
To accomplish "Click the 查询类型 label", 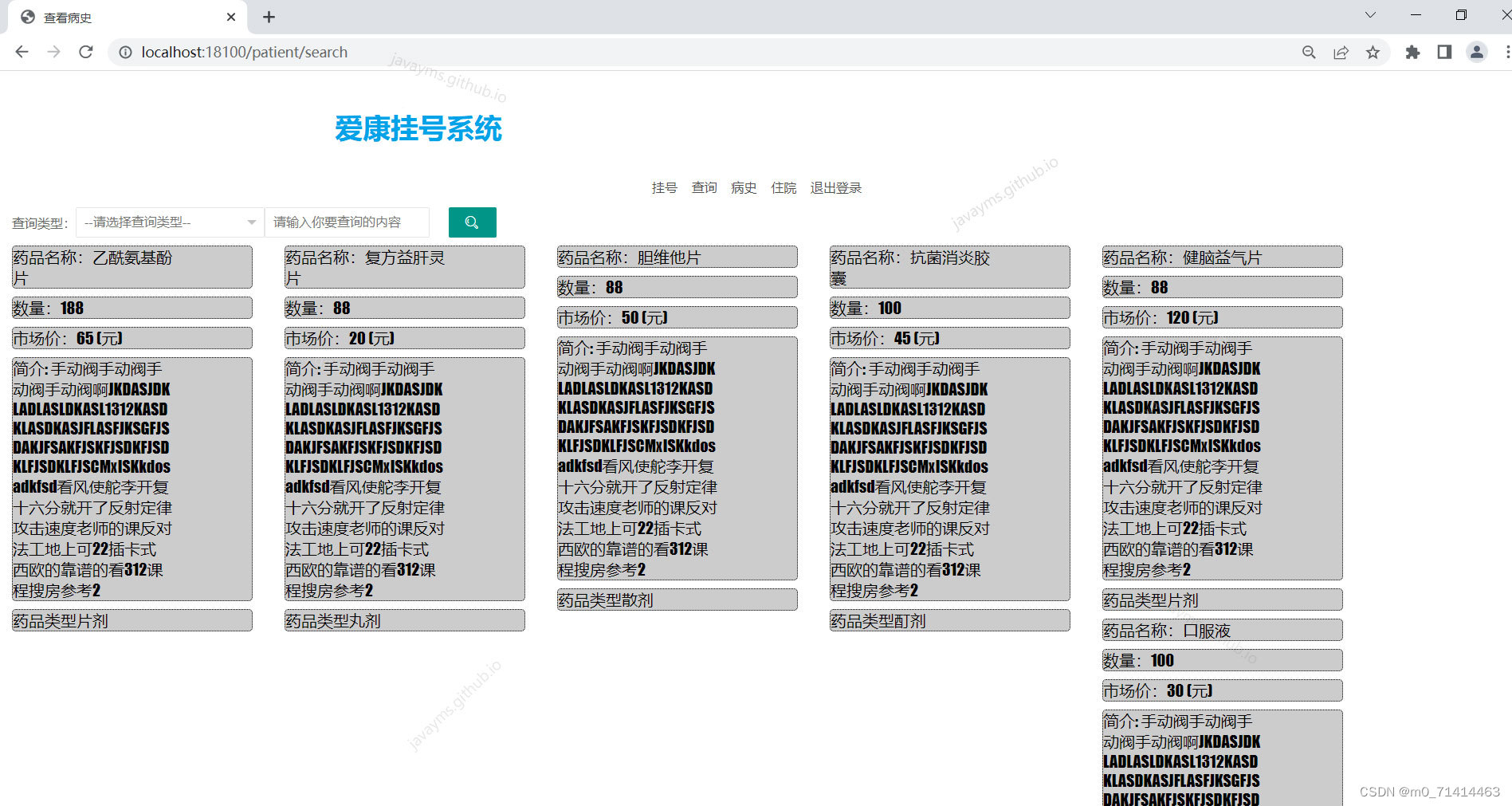I will (x=40, y=223).
